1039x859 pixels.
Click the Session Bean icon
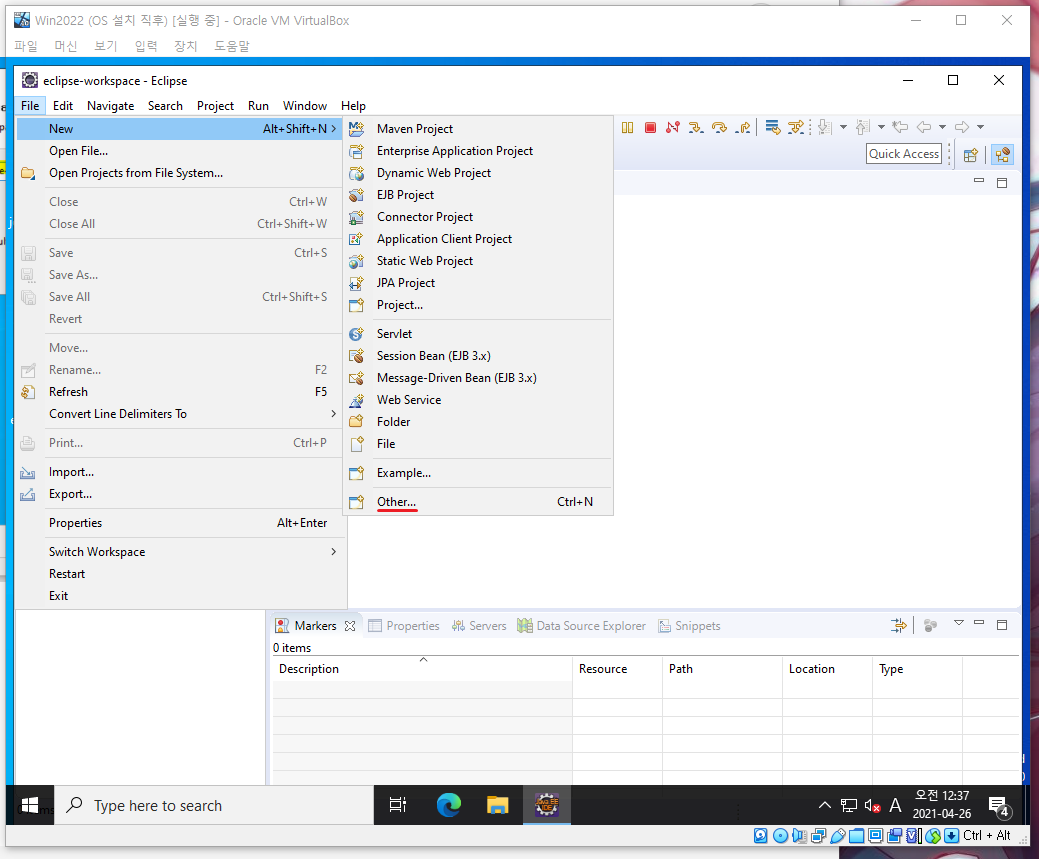tap(356, 356)
